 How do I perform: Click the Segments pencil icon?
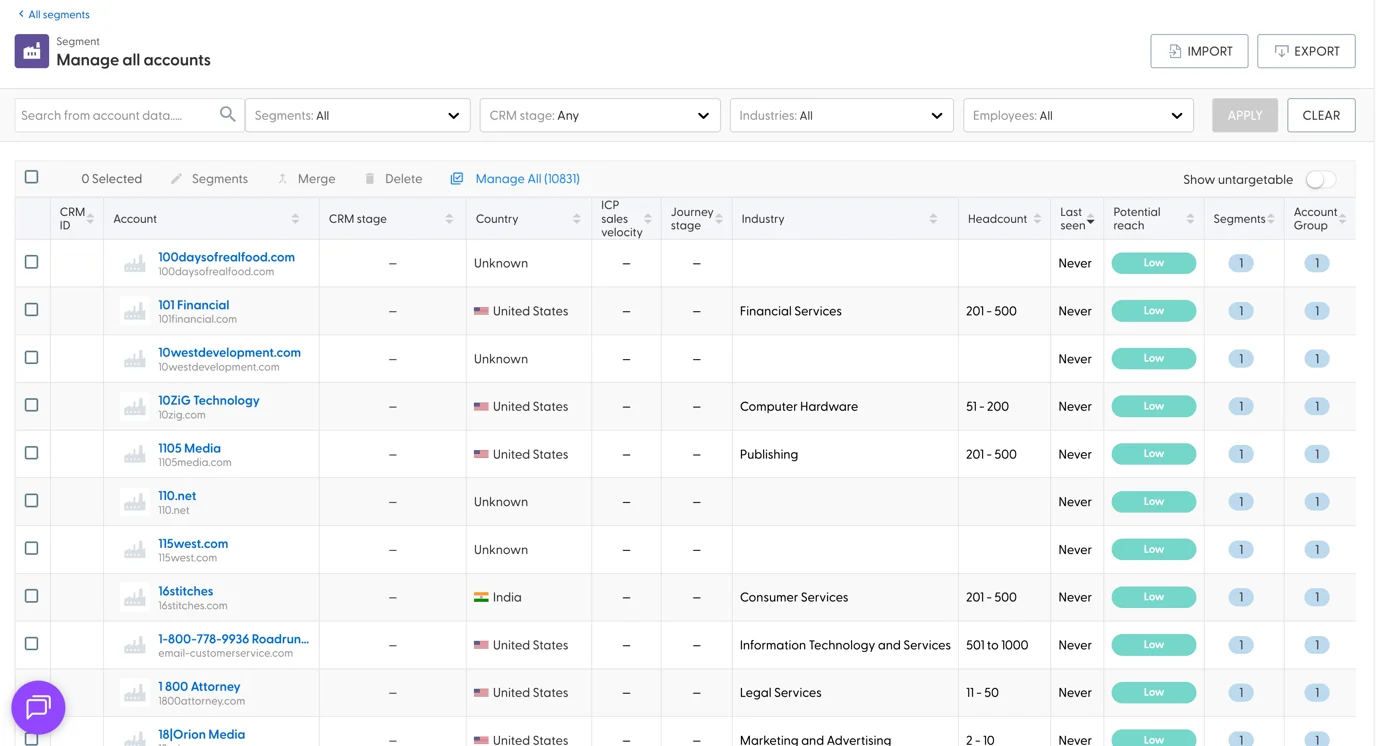coord(177,179)
